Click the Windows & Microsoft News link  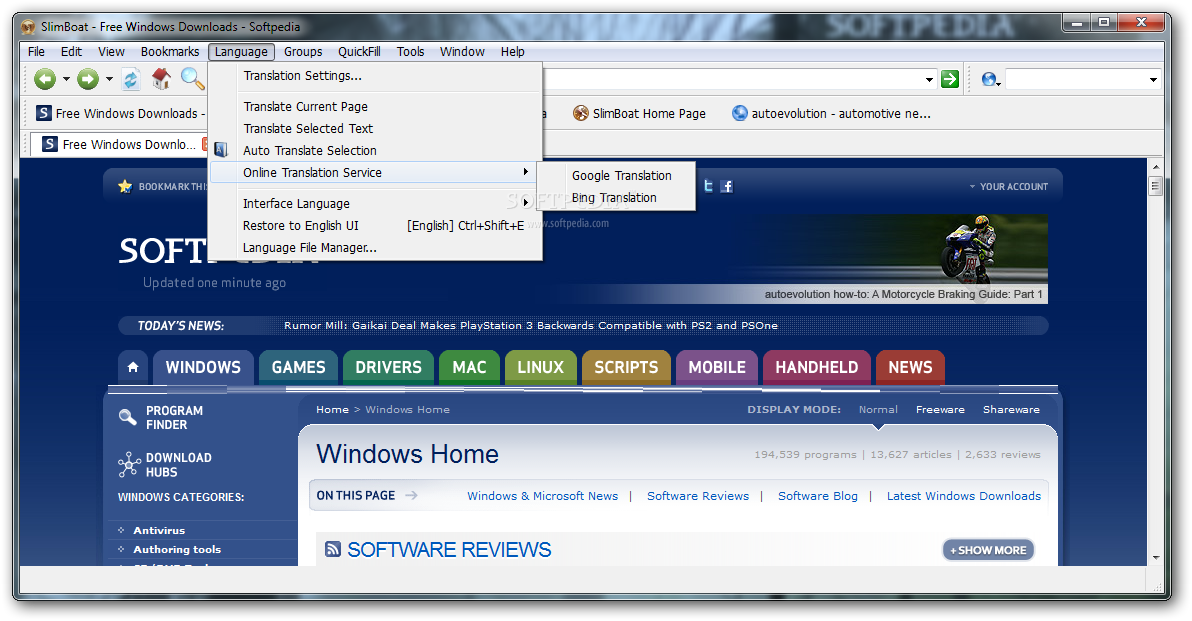click(x=543, y=496)
